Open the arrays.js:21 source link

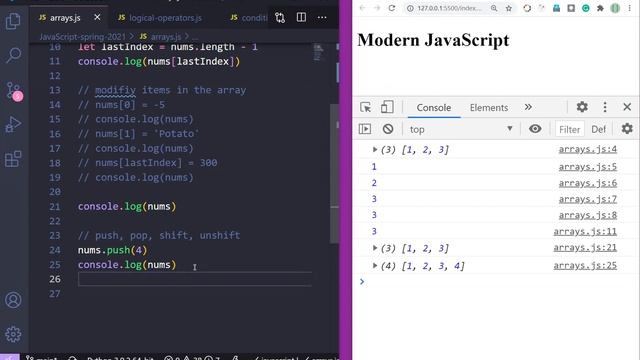[x=585, y=247]
